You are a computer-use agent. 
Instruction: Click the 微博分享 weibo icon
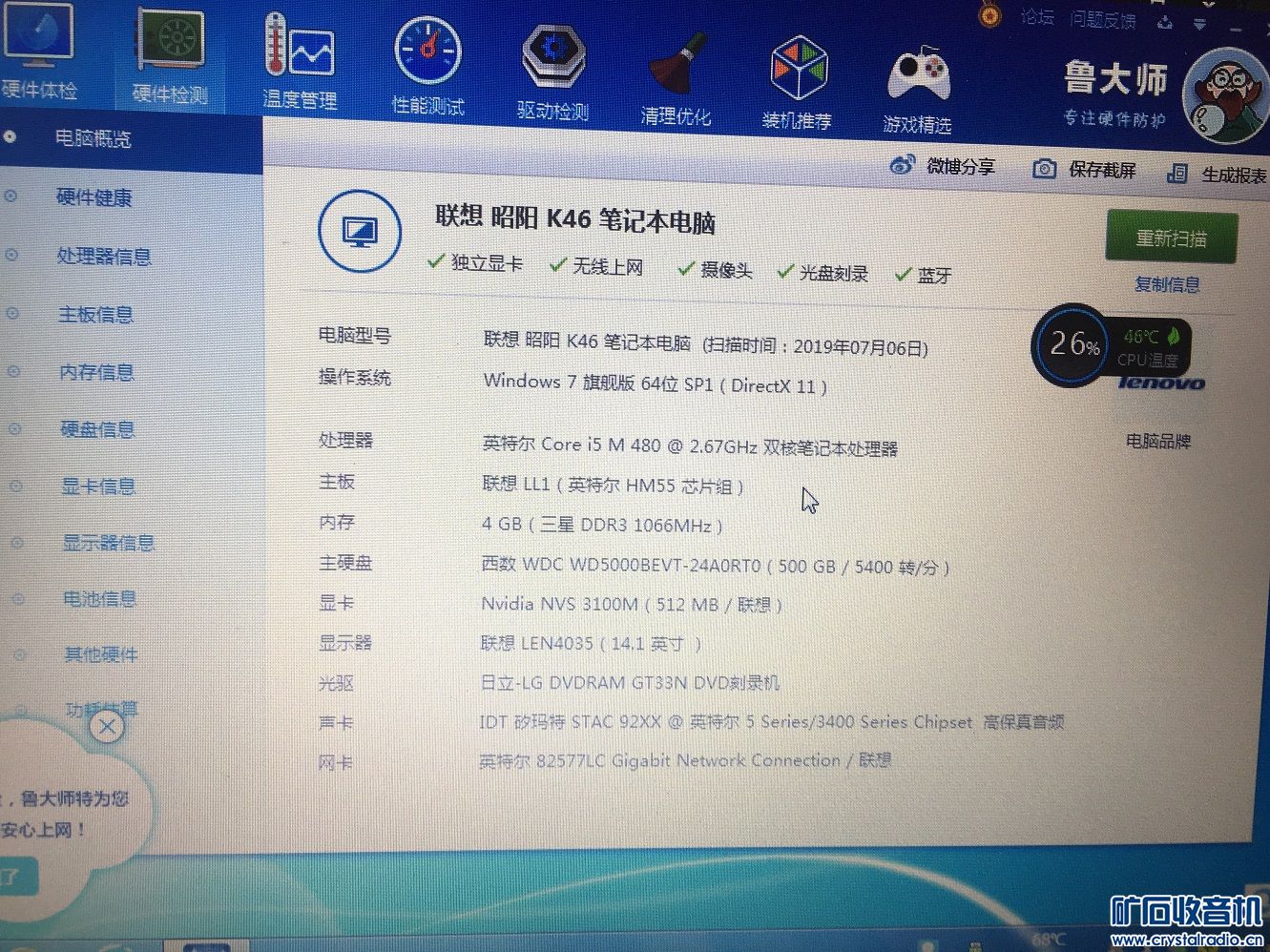coord(902,165)
